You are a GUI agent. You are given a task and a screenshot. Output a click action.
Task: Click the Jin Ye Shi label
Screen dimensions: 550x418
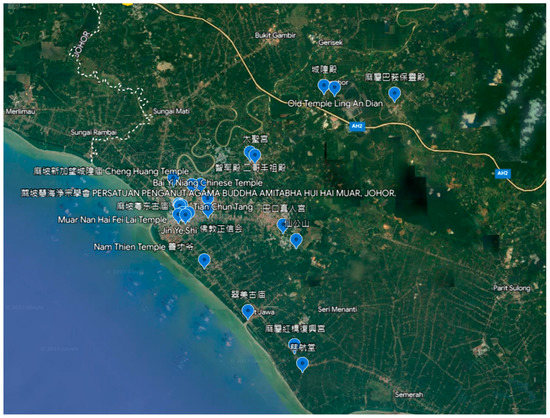(179, 230)
